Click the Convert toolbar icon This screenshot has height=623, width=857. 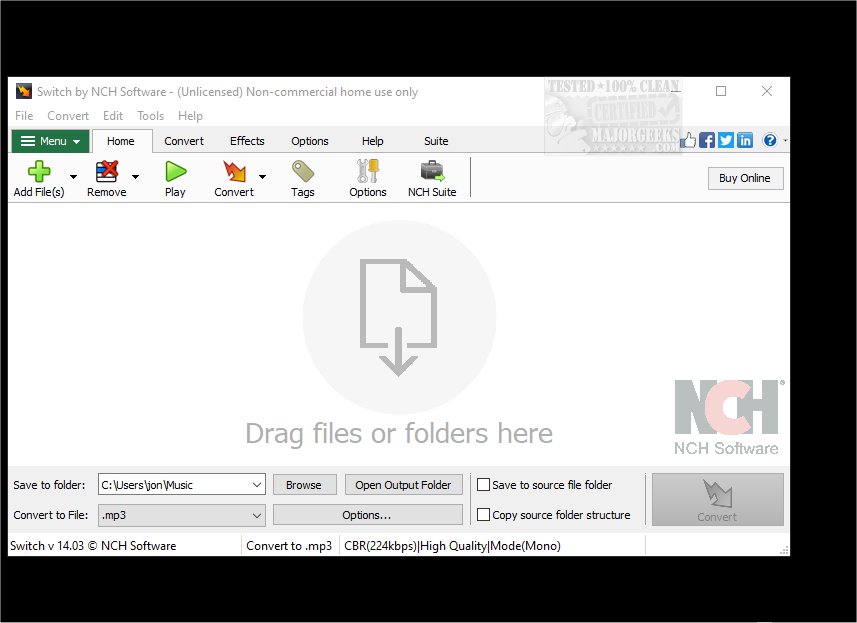[234, 172]
